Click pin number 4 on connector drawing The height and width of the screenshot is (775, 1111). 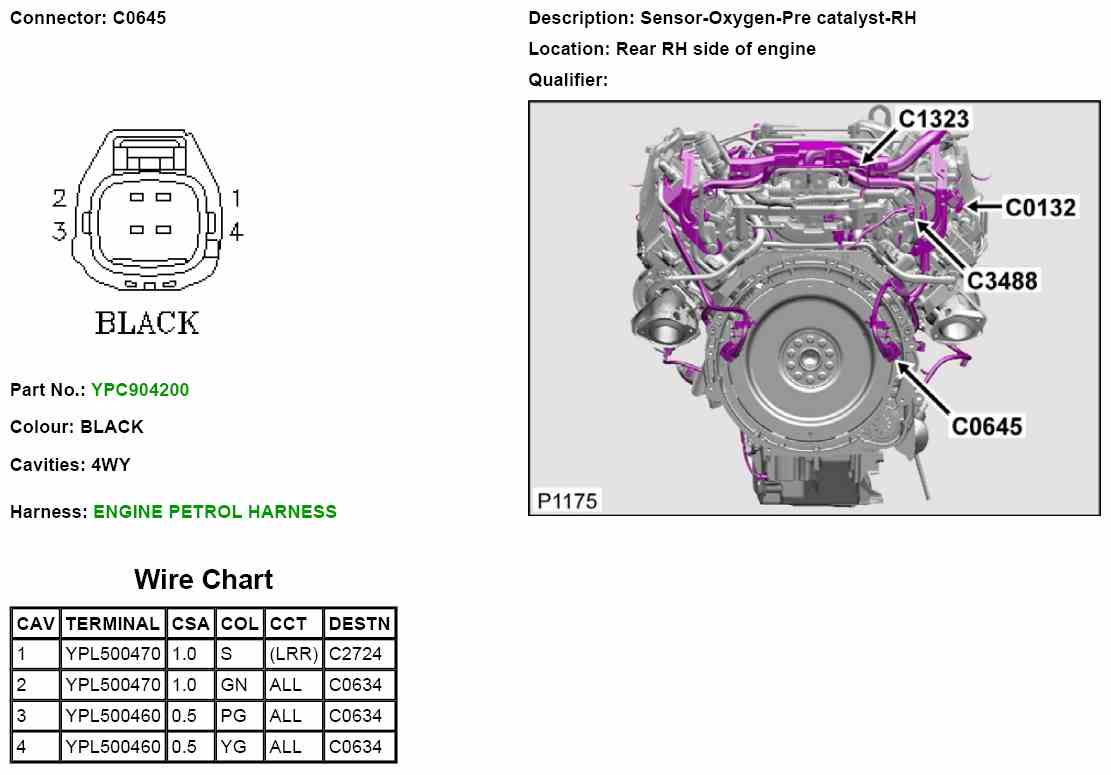[x=236, y=232]
